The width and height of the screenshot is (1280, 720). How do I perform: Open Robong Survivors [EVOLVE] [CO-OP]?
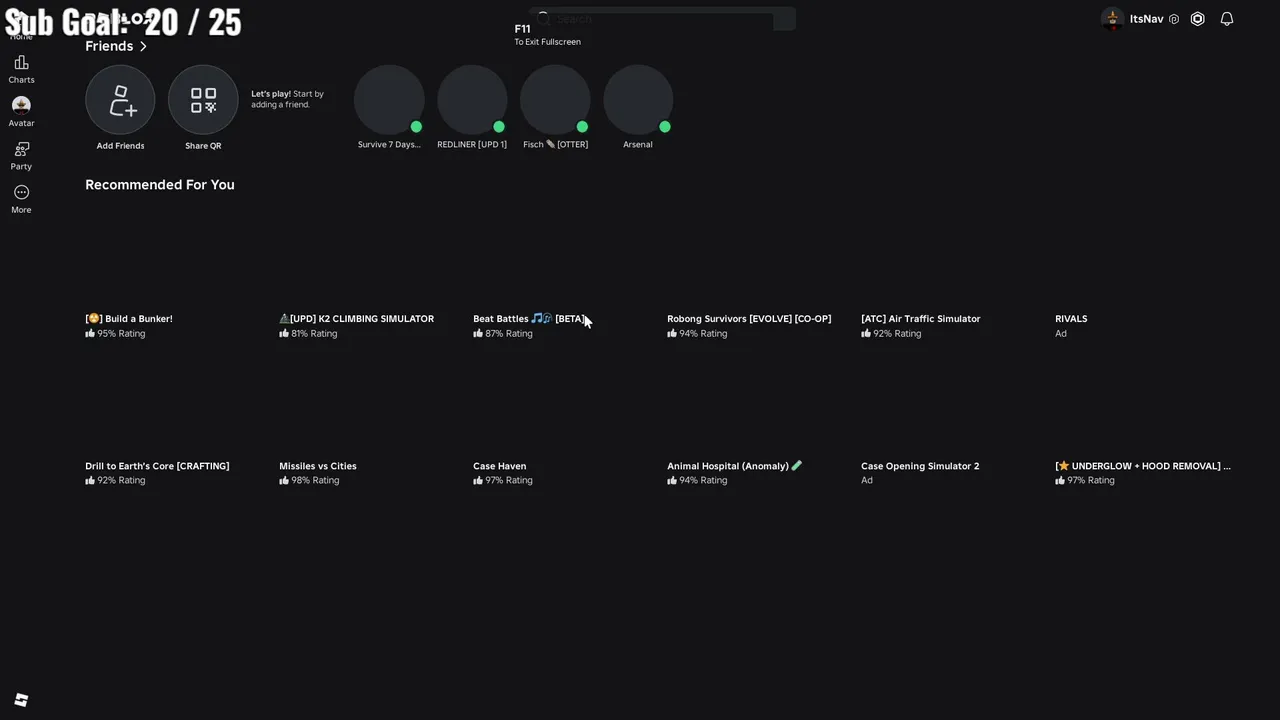click(749, 319)
